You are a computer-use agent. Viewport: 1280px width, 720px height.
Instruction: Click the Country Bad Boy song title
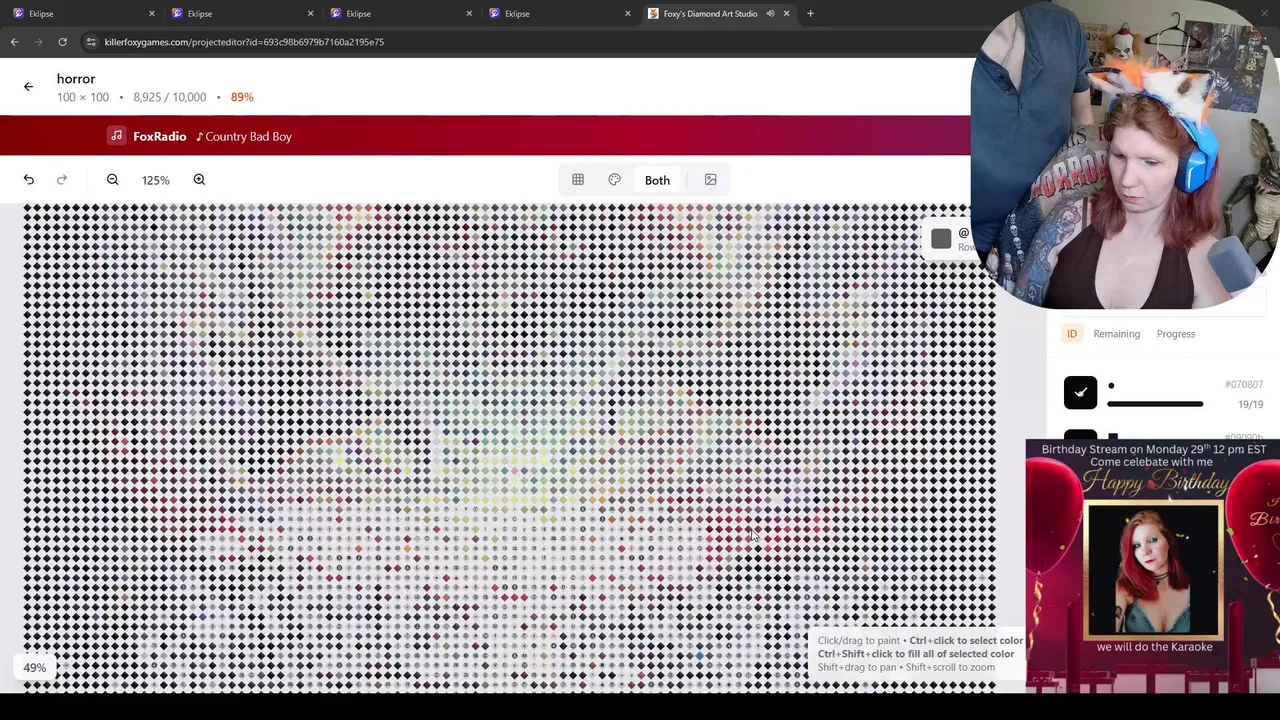point(248,136)
